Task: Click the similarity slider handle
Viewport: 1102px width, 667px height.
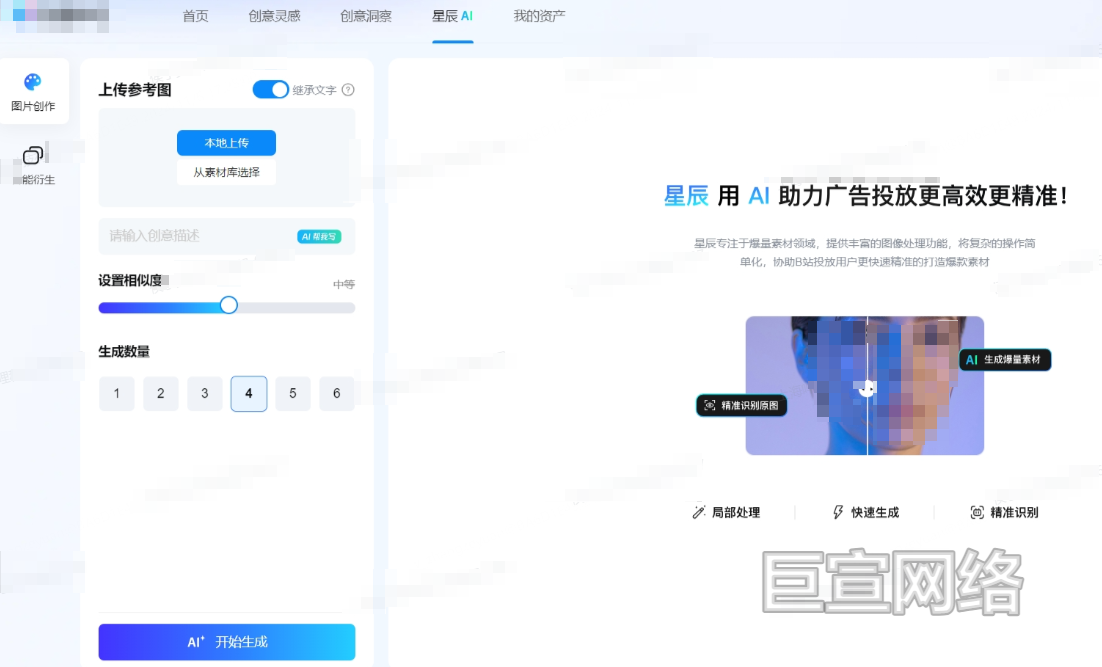Action: point(228,305)
